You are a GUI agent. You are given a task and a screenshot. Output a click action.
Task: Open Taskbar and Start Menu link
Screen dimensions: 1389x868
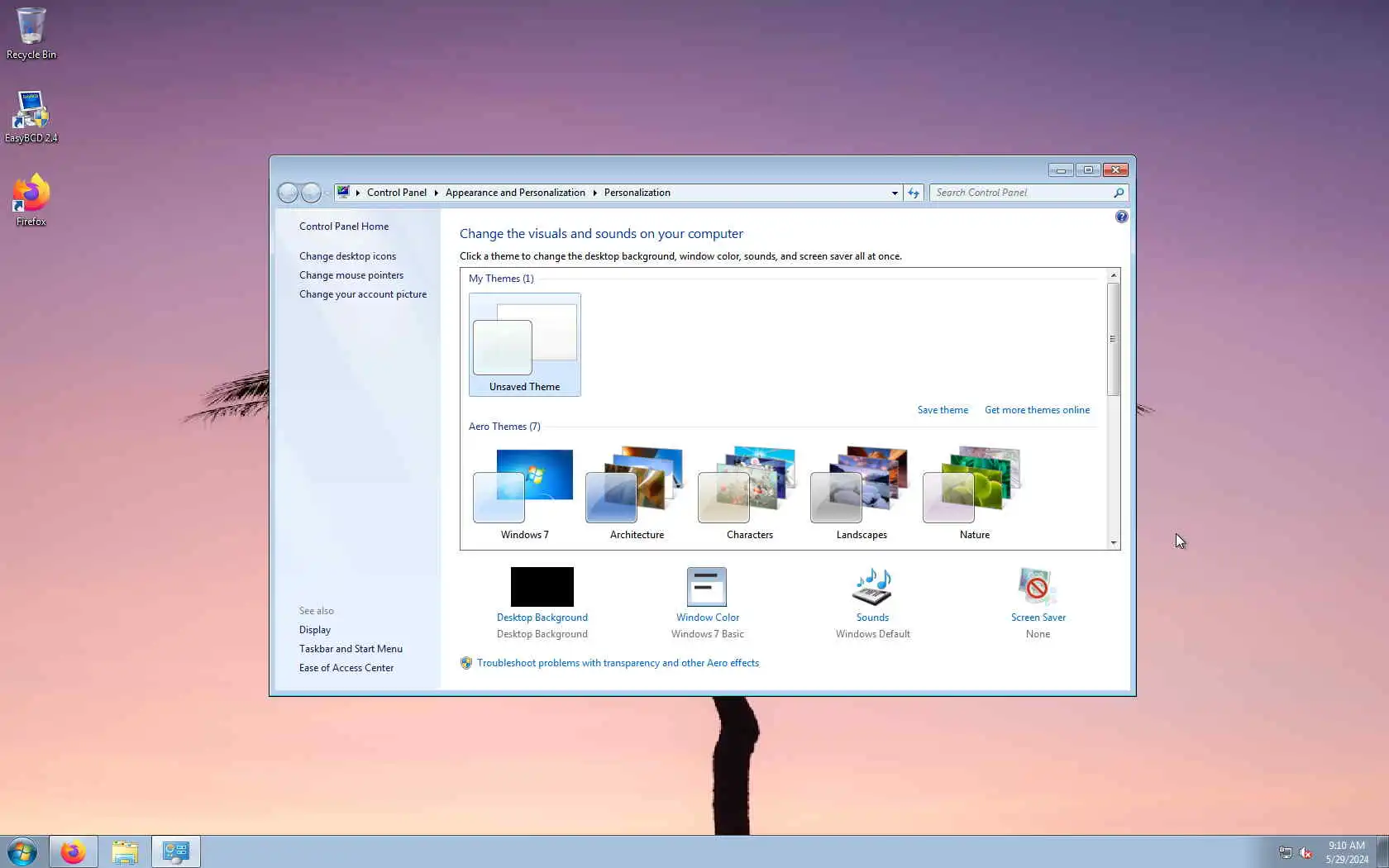pyautogui.click(x=351, y=649)
